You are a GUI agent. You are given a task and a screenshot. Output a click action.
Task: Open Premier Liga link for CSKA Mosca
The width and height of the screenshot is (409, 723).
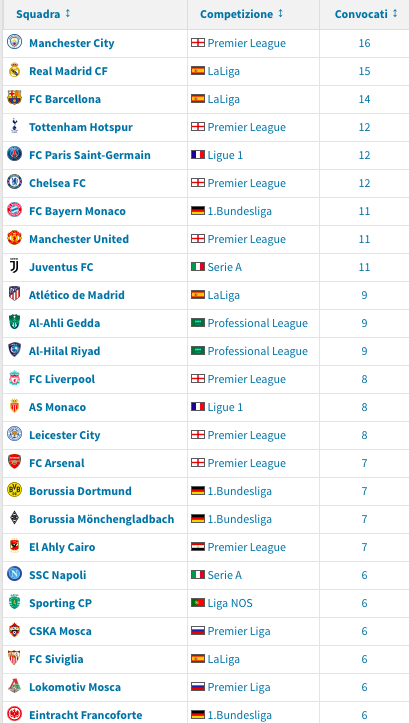(239, 631)
